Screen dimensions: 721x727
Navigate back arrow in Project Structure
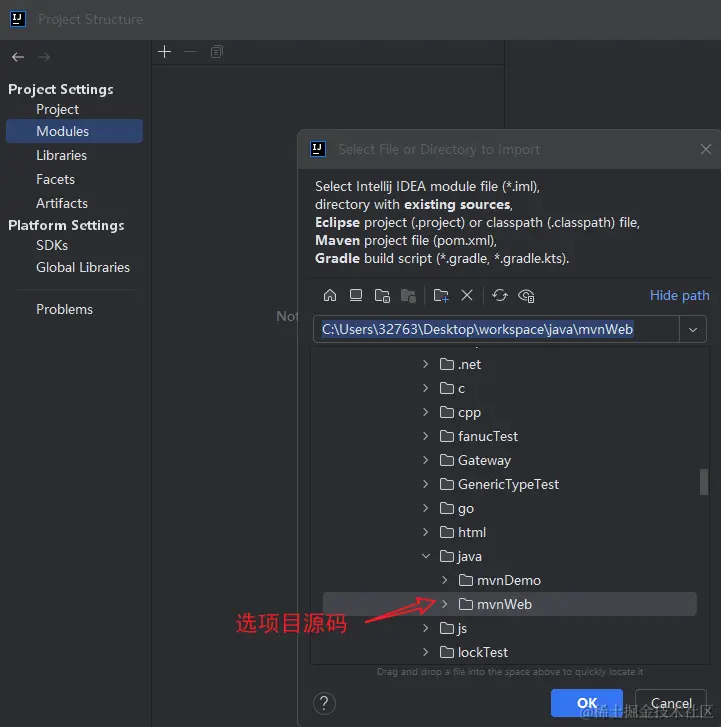pos(18,57)
